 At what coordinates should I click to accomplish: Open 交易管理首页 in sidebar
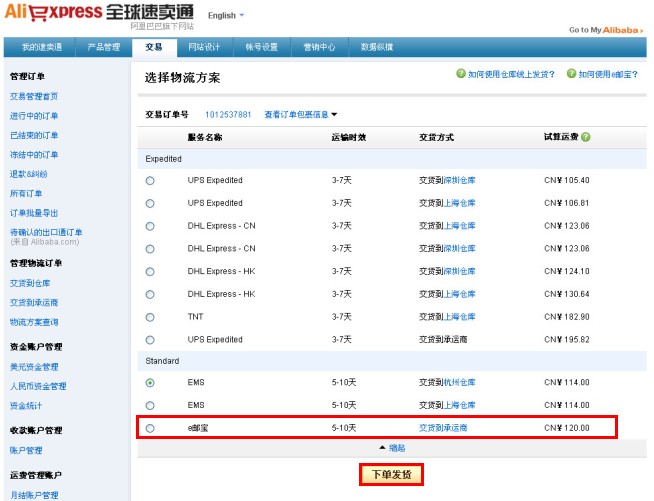coord(34,96)
